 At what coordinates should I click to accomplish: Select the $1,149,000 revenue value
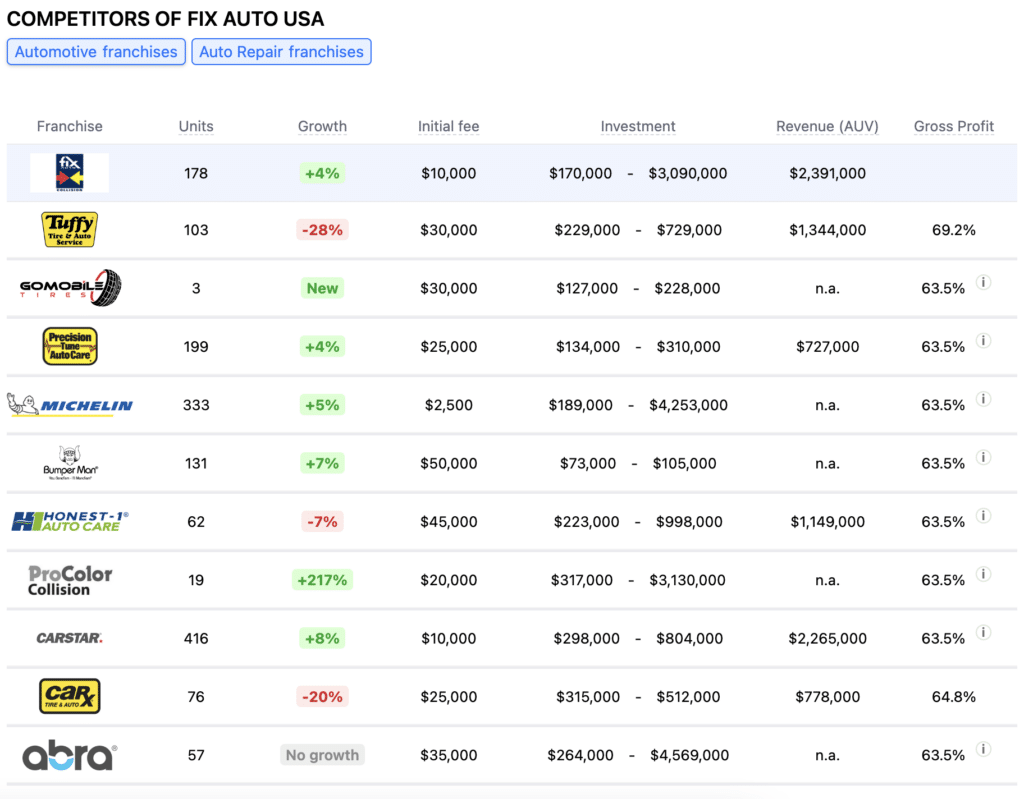pos(827,522)
